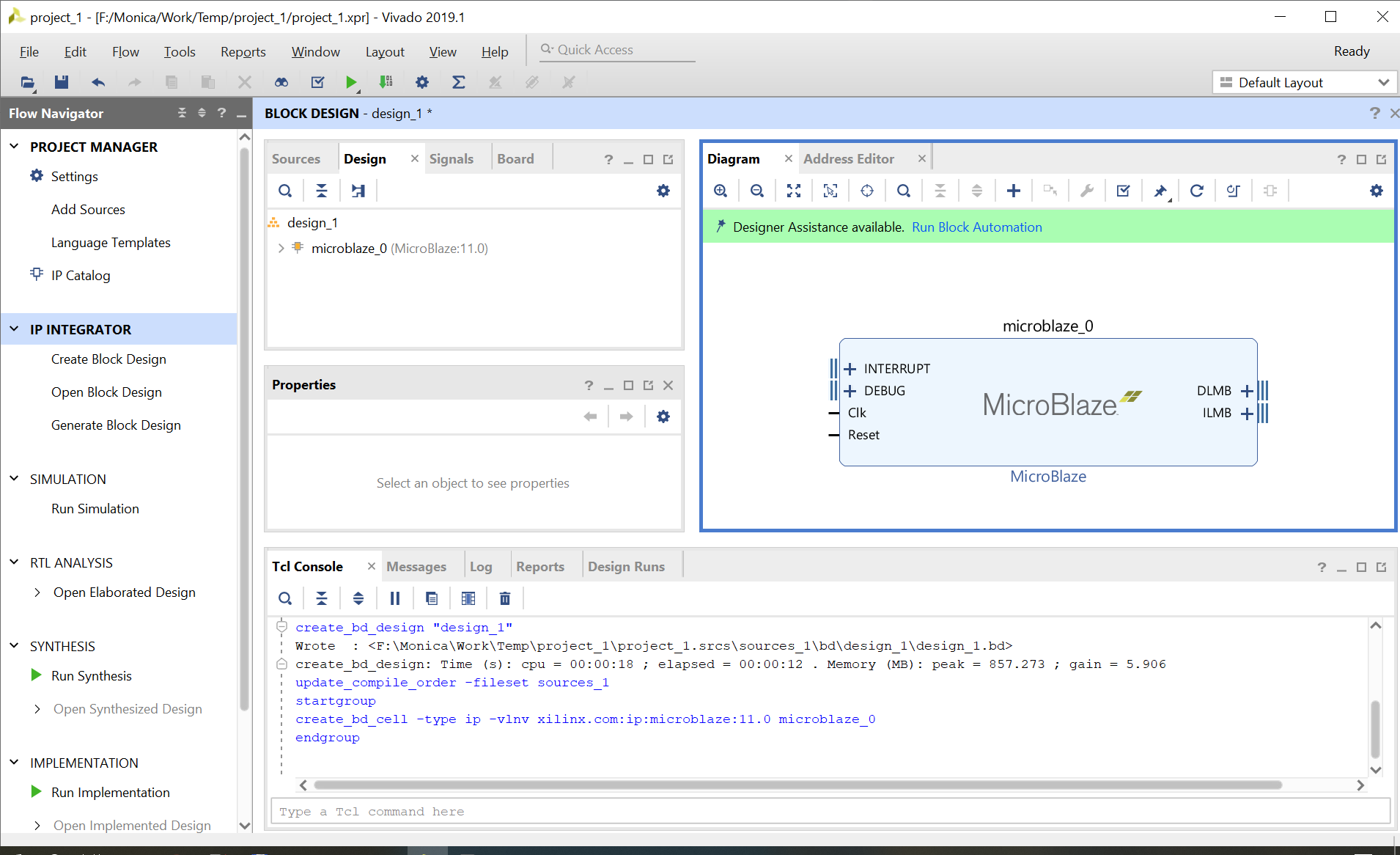Close the Design tab
The height and width of the screenshot is (855, 1400).
[415, 158]
